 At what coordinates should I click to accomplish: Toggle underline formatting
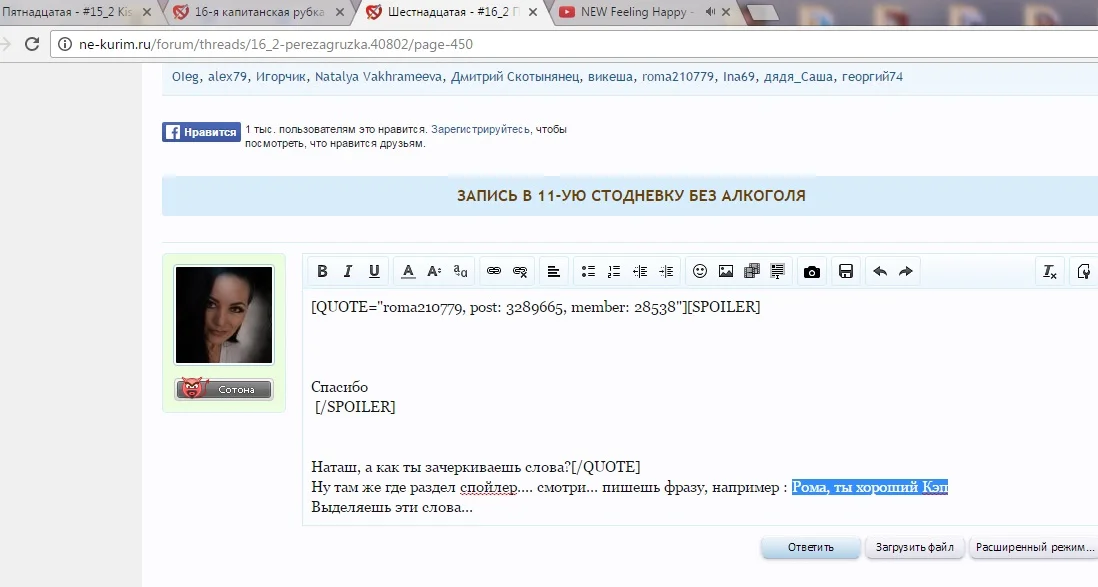373,270
